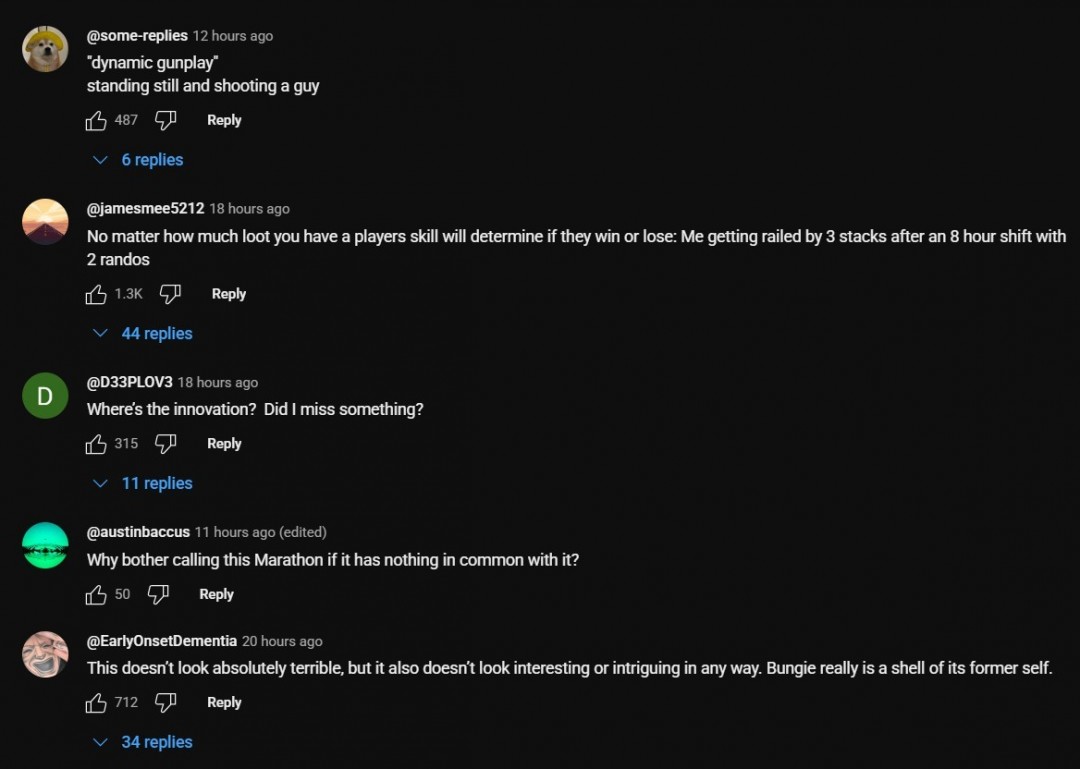The image size is (1080, 769).
Task: Reply to @austinbaccus's comment
Action: (216, 594)
